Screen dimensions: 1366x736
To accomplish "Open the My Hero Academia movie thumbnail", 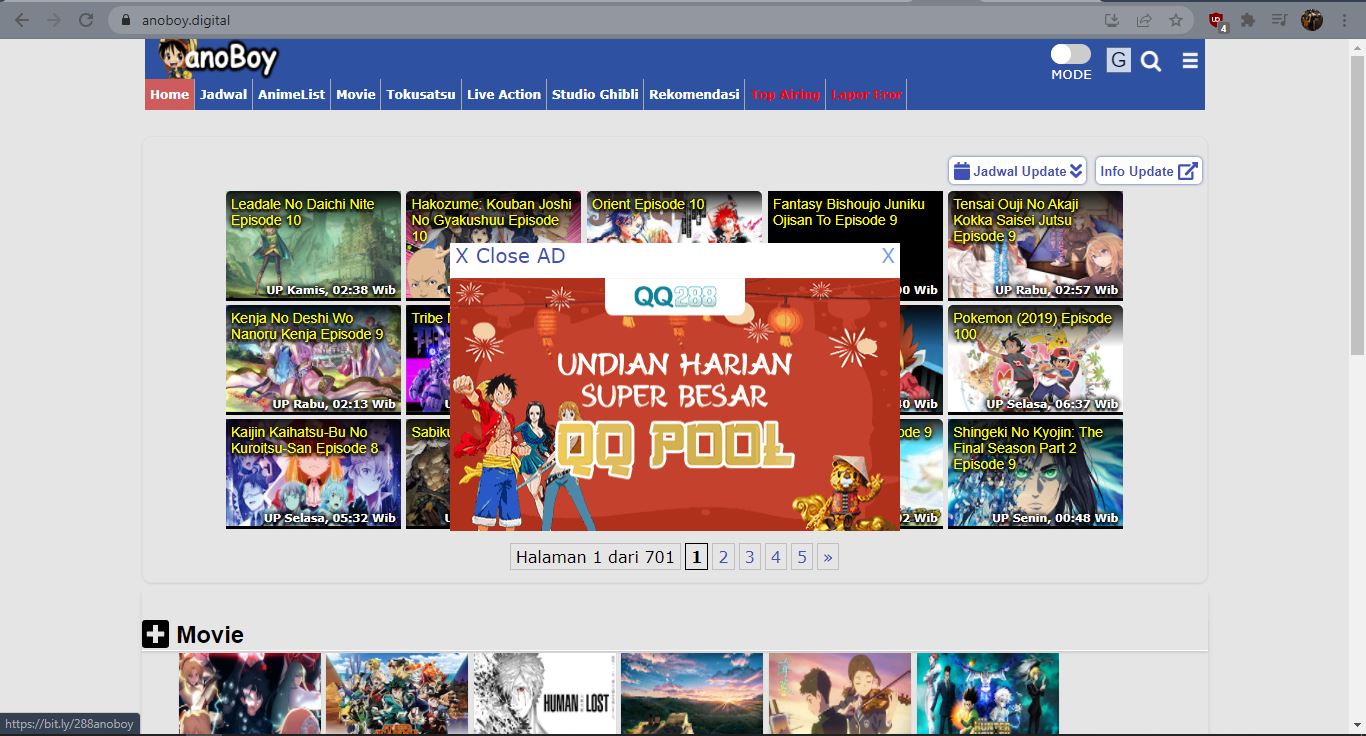I will [x=396, y=694].
